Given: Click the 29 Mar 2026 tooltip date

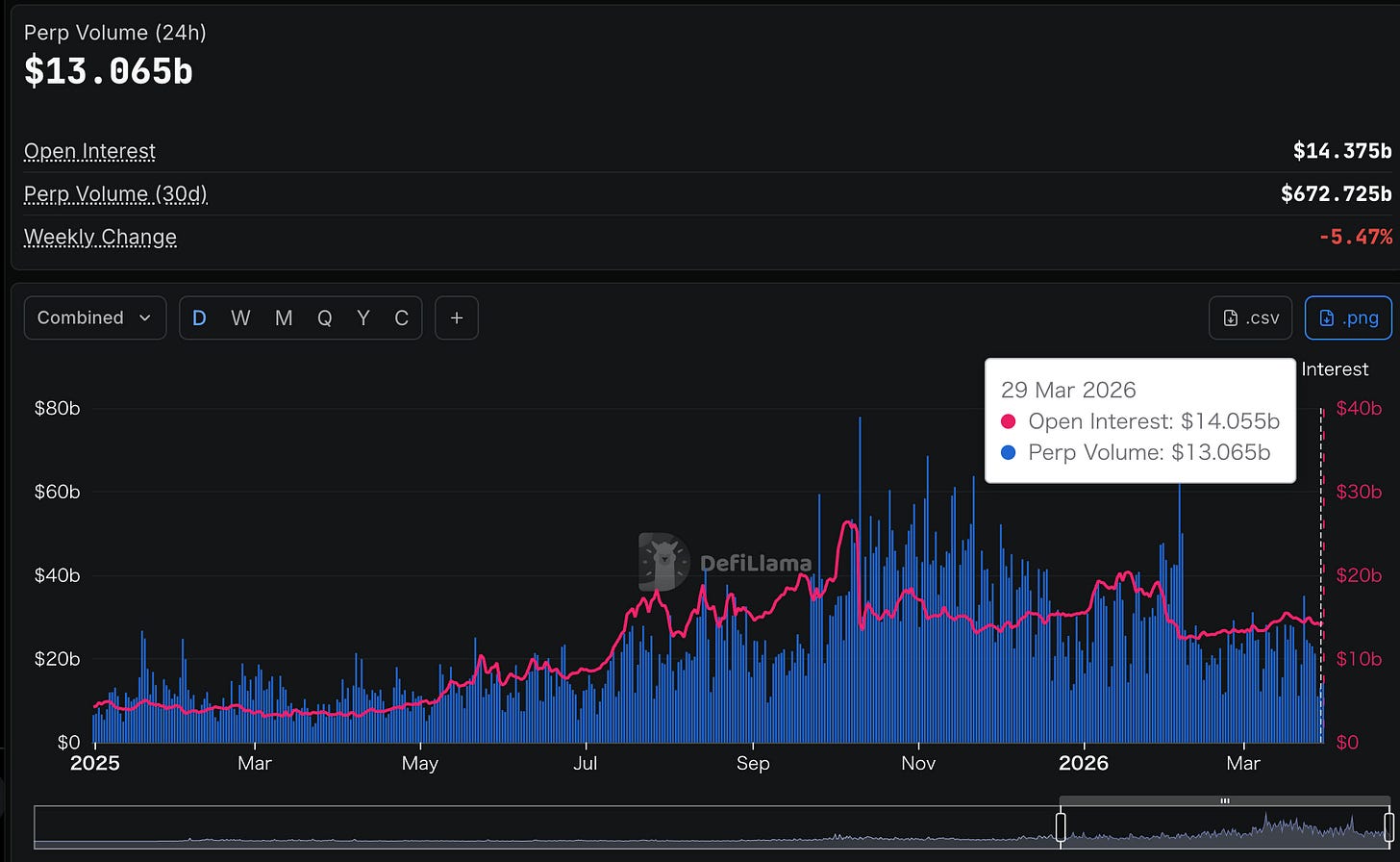Looking at the screenshot, I should pyautogui.click(x=1068, y=390).
